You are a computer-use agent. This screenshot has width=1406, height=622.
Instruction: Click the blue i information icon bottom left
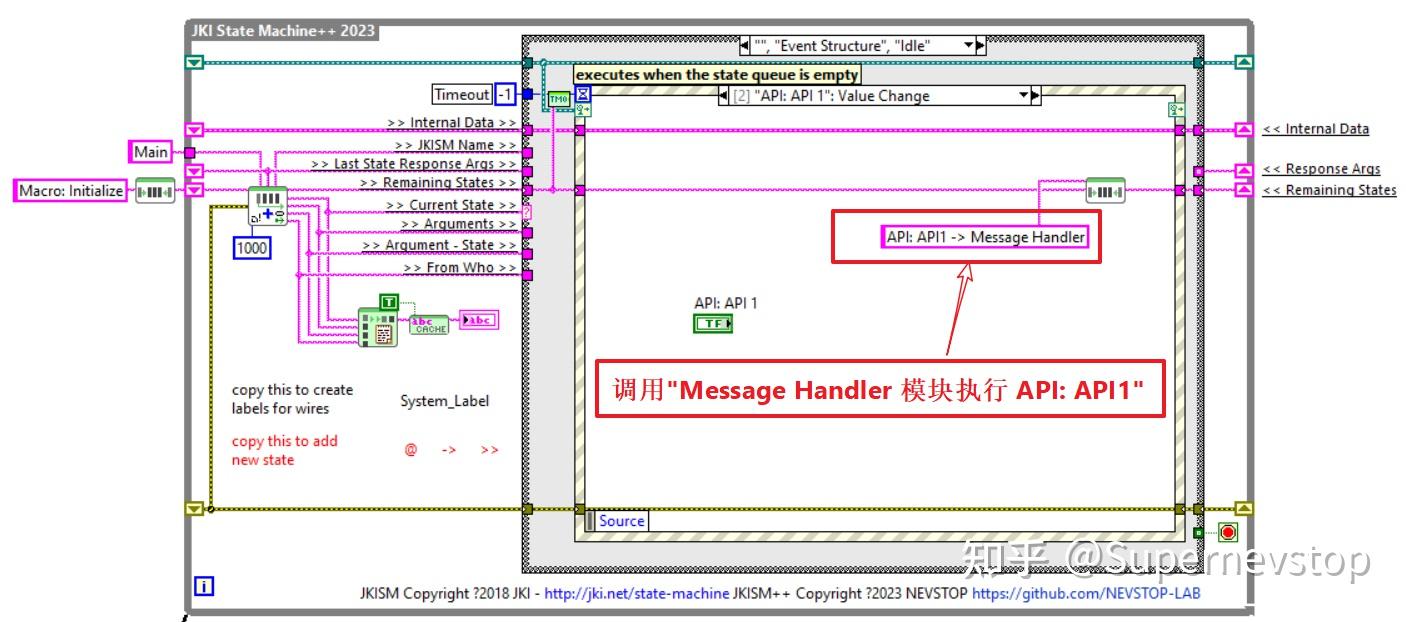(x=202, y=588)
